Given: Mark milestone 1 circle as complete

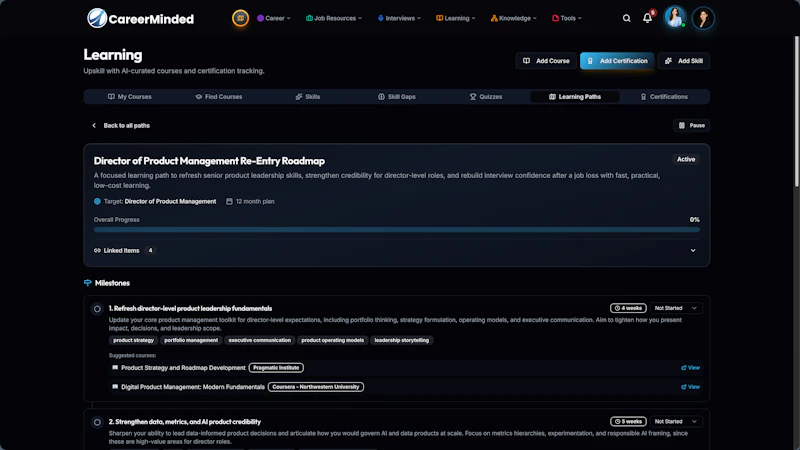Looking at the screenshot, I should point(97,309).
